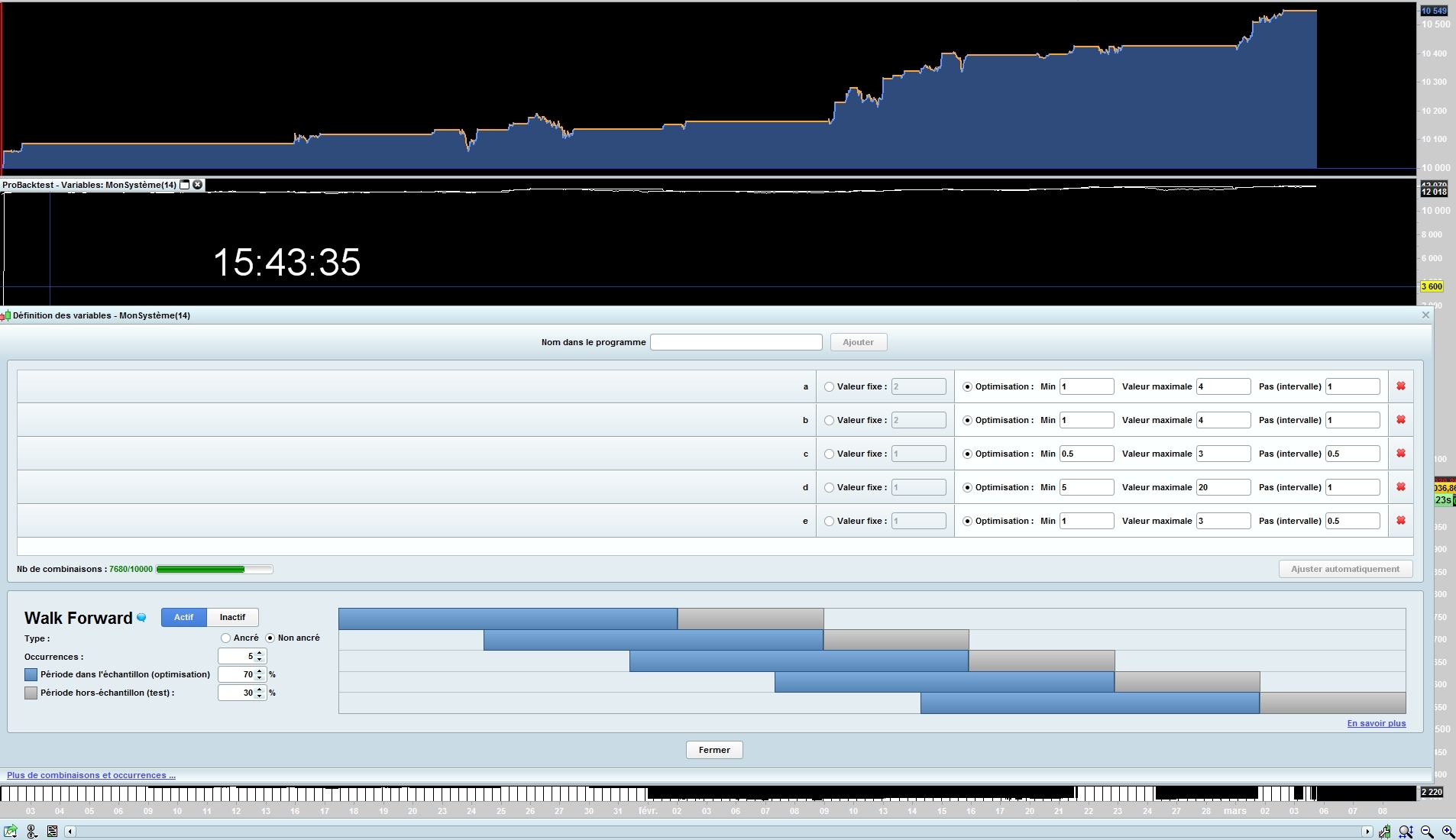Close the Définition des variables dialog
The image size is (1456, 840).
click(x=1425, y=315)
